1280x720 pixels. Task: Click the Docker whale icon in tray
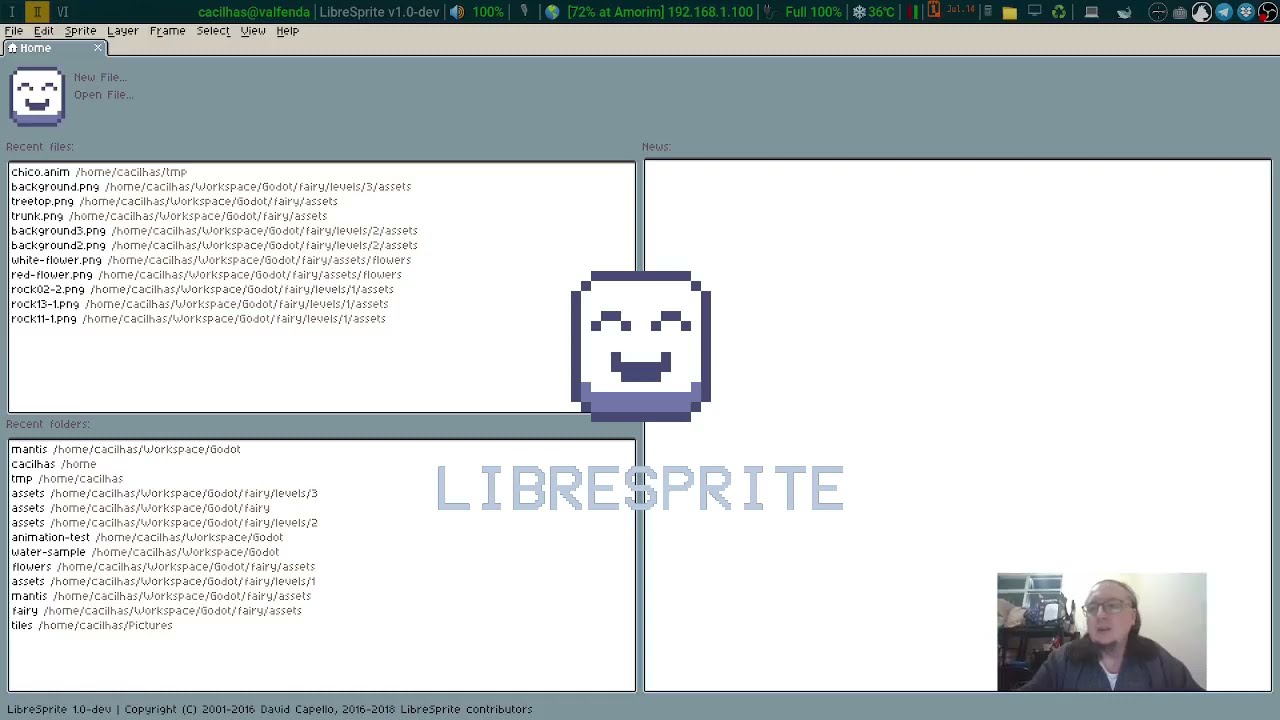1124,13
